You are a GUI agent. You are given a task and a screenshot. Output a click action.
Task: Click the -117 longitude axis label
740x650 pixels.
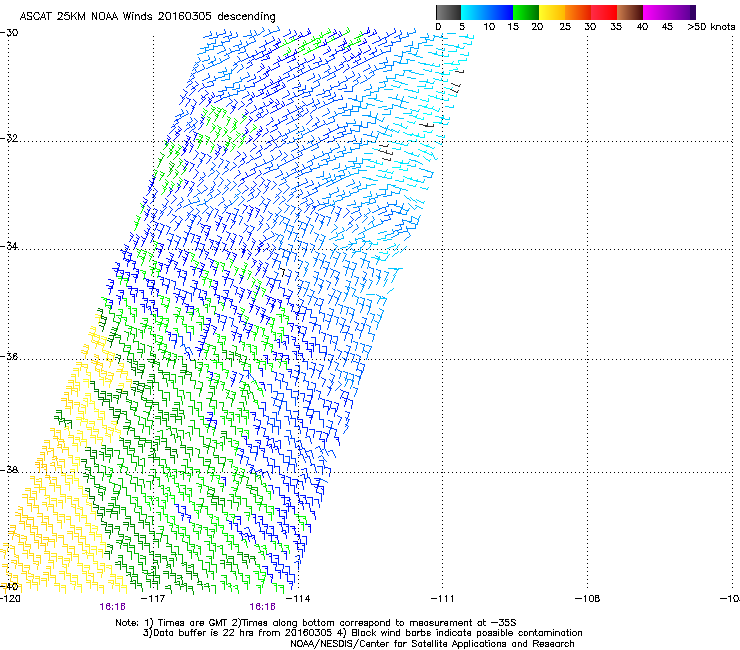154,599
